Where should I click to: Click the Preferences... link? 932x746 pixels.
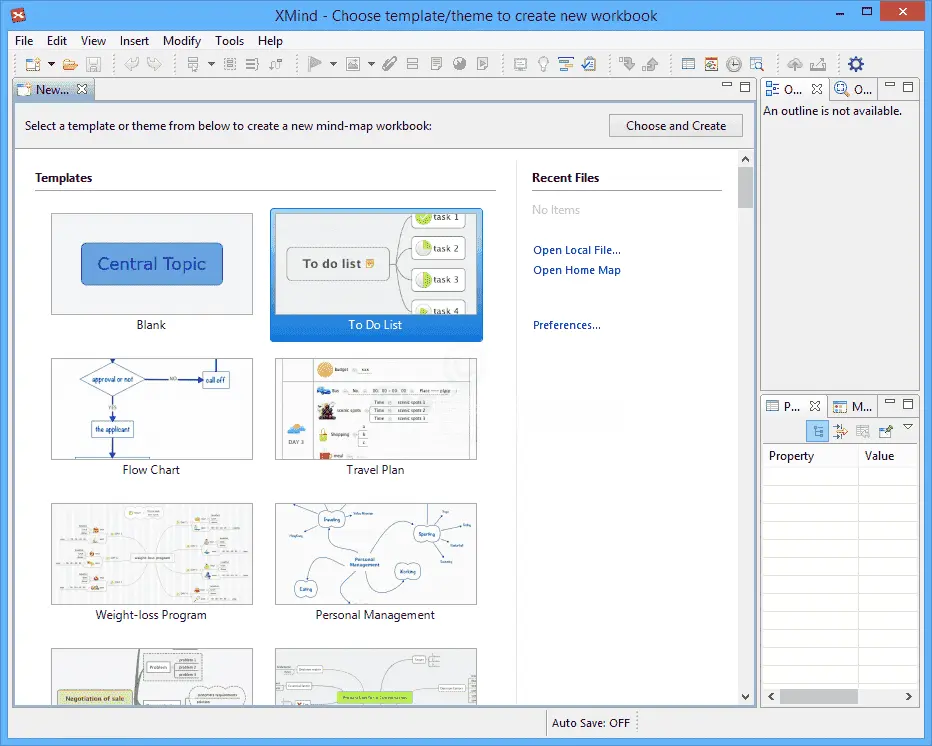tap(566, 325)
